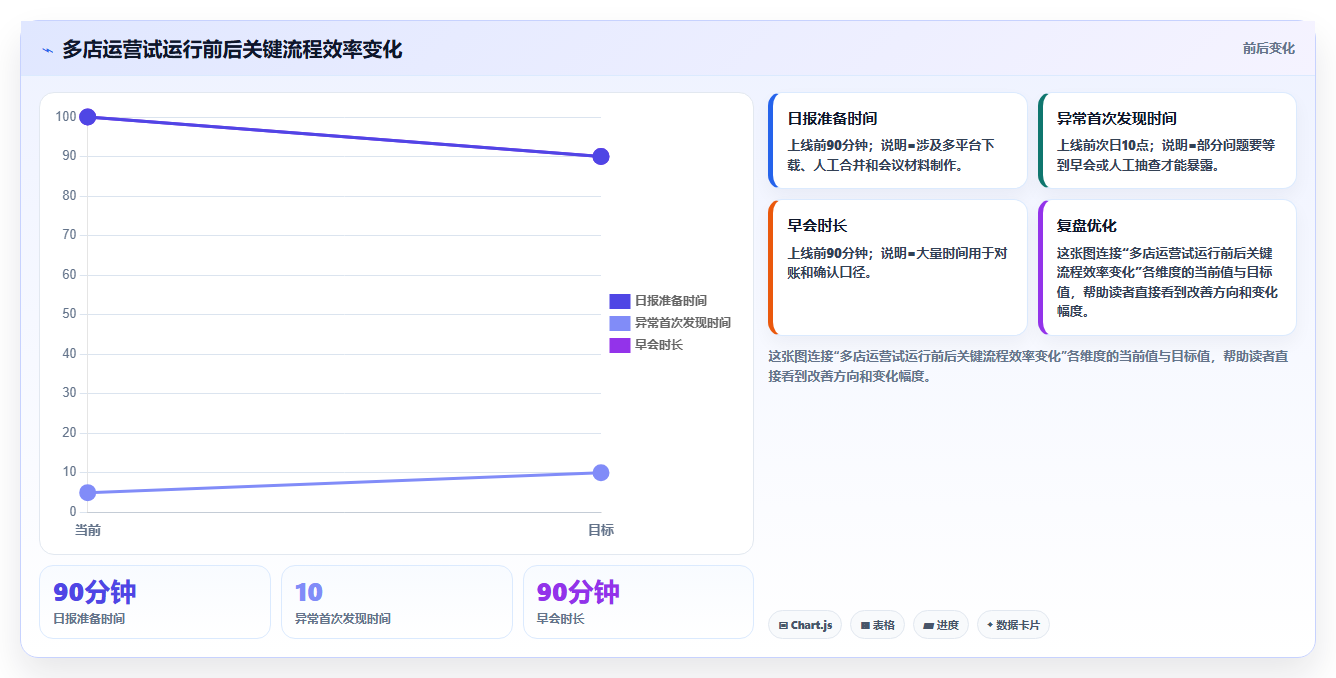Click the 进度 tag
This screenshot has height=678, width=1336.
tap(941, 625)
